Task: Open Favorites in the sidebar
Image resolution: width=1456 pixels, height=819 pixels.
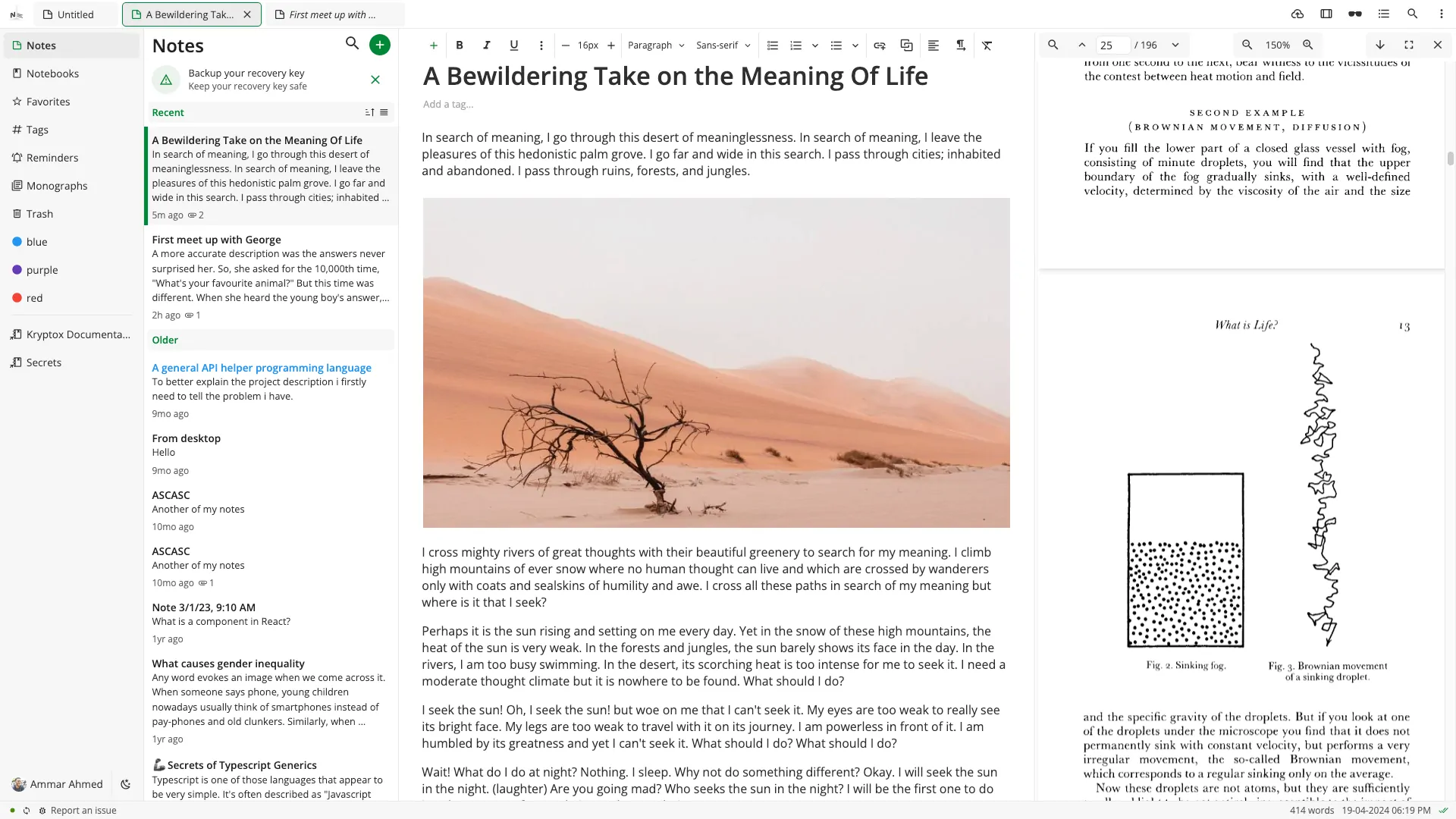Action: pos(71,102)
